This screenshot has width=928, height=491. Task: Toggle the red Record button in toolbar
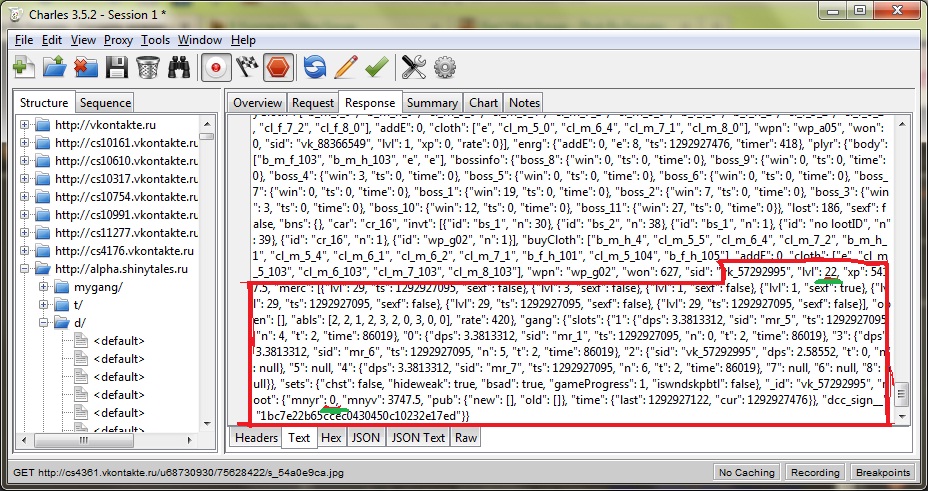point(214,67)
